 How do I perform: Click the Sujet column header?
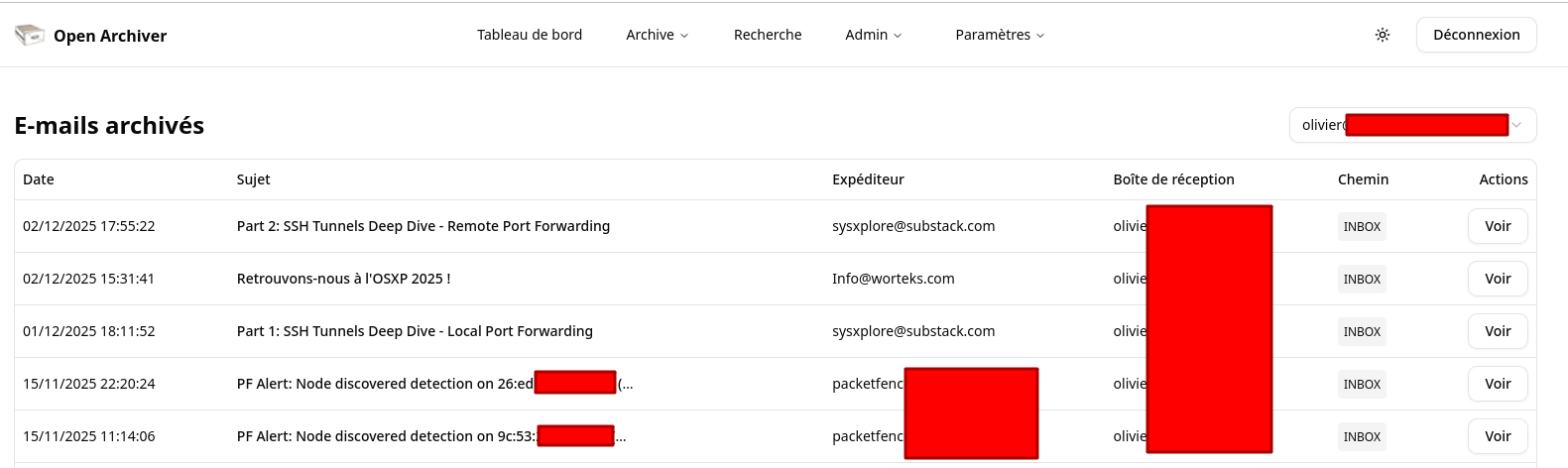(x=254, y=179)
